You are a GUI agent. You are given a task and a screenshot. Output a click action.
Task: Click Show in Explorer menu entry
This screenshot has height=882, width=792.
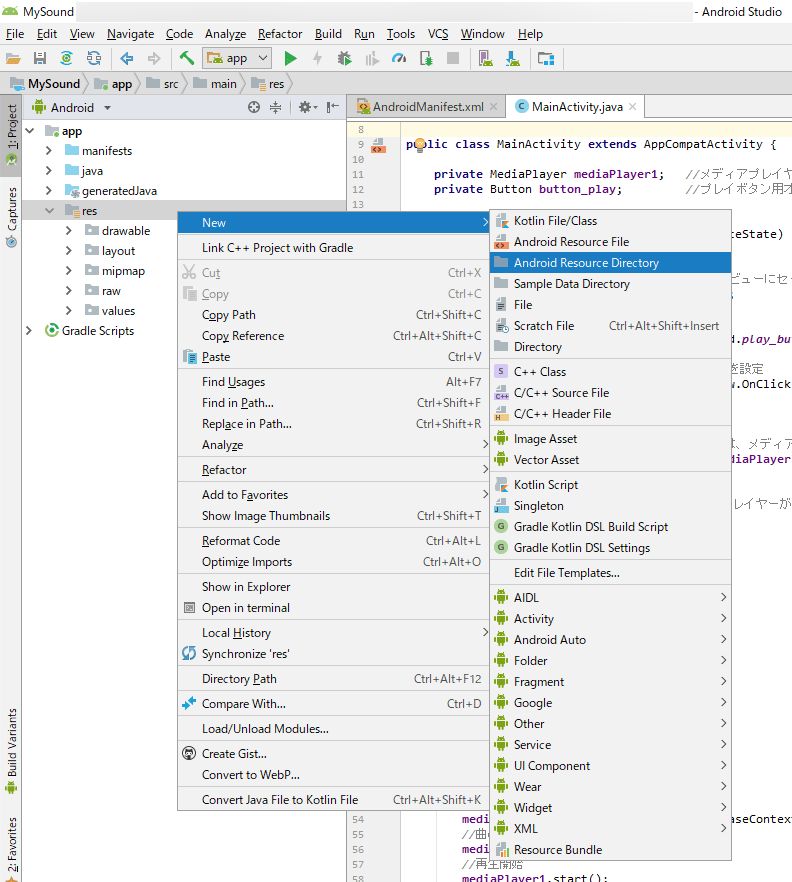tap(333, 587)
